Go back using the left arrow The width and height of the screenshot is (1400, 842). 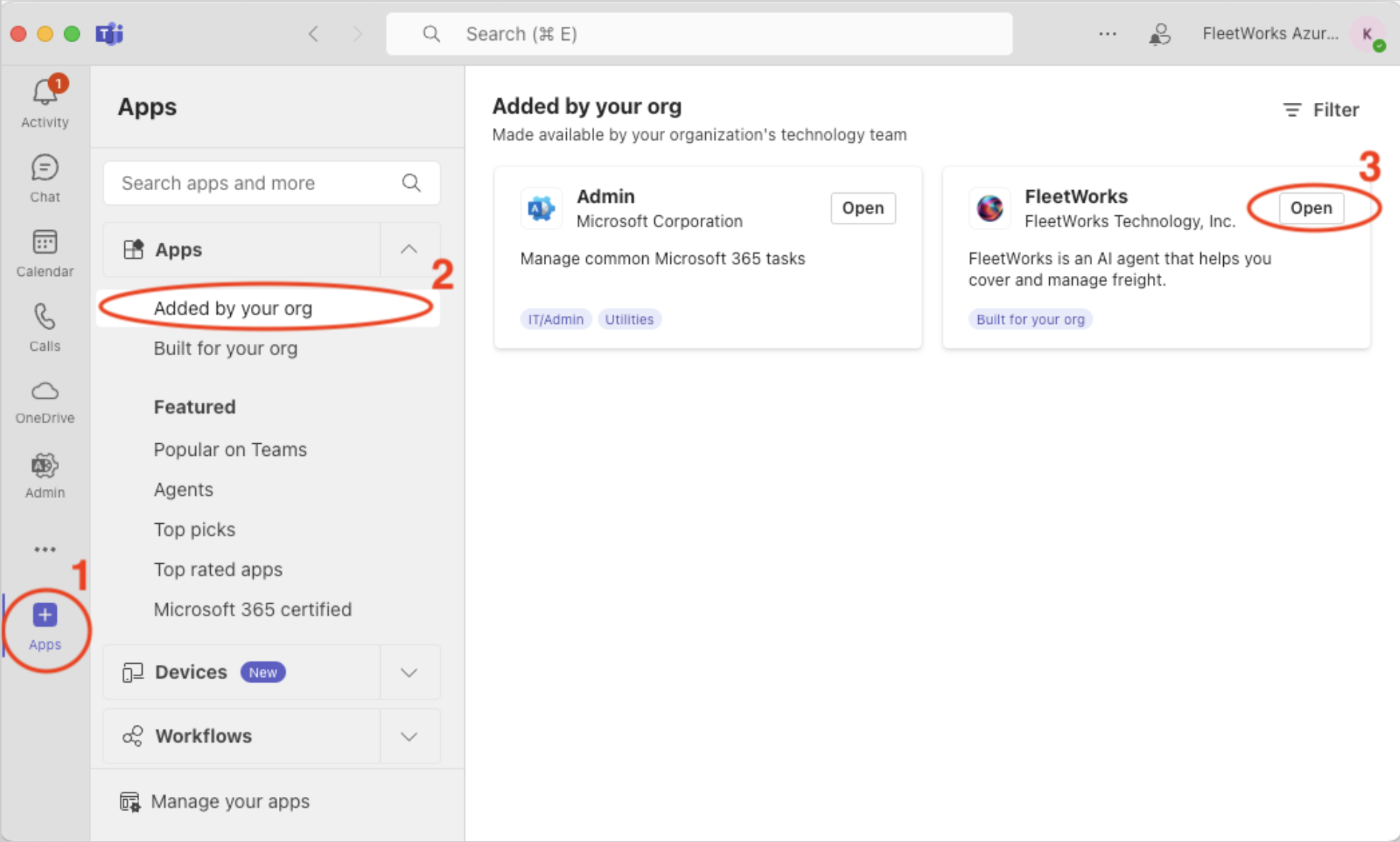click(x=314, y=33)
